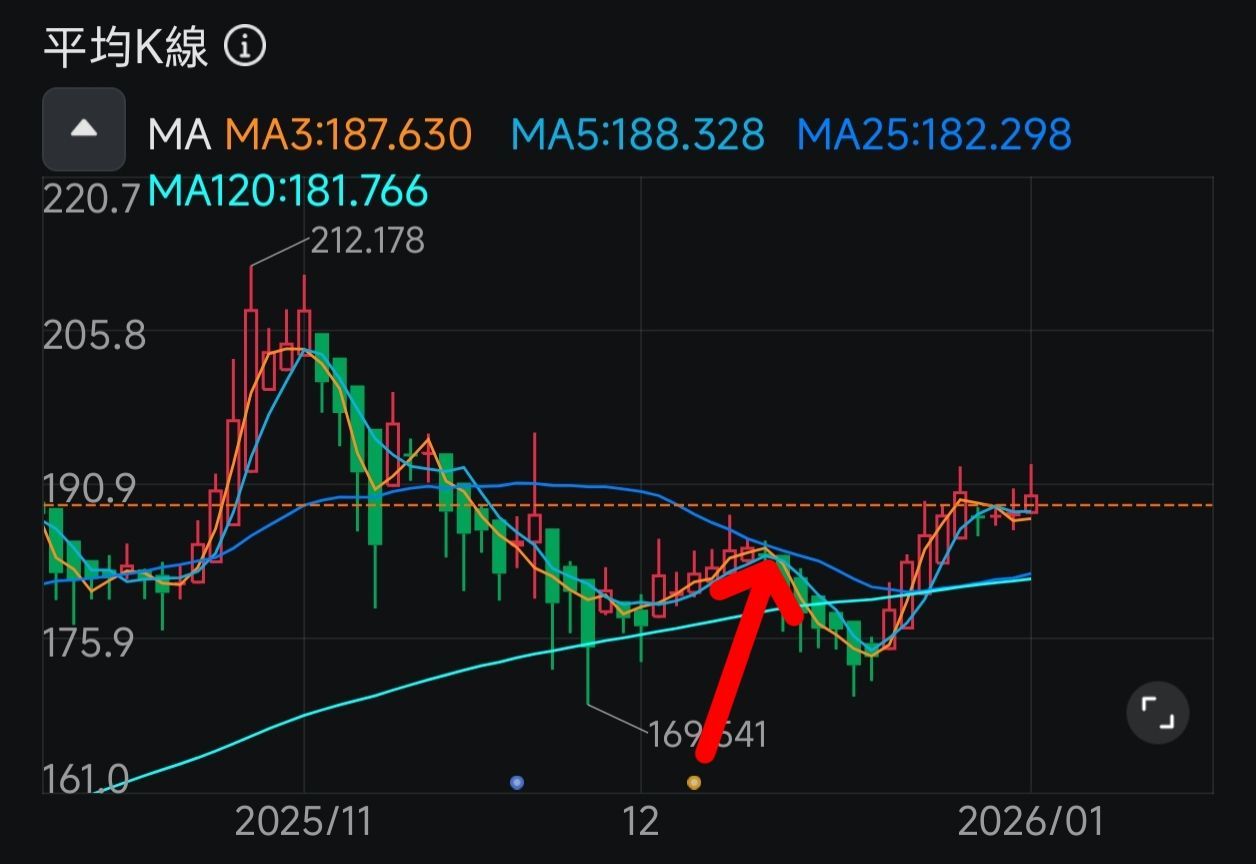The height and width of the screenshot is (864, 1256).
Task: Expand chart to fullscreen with corner icon
Action: point(1157,714)
